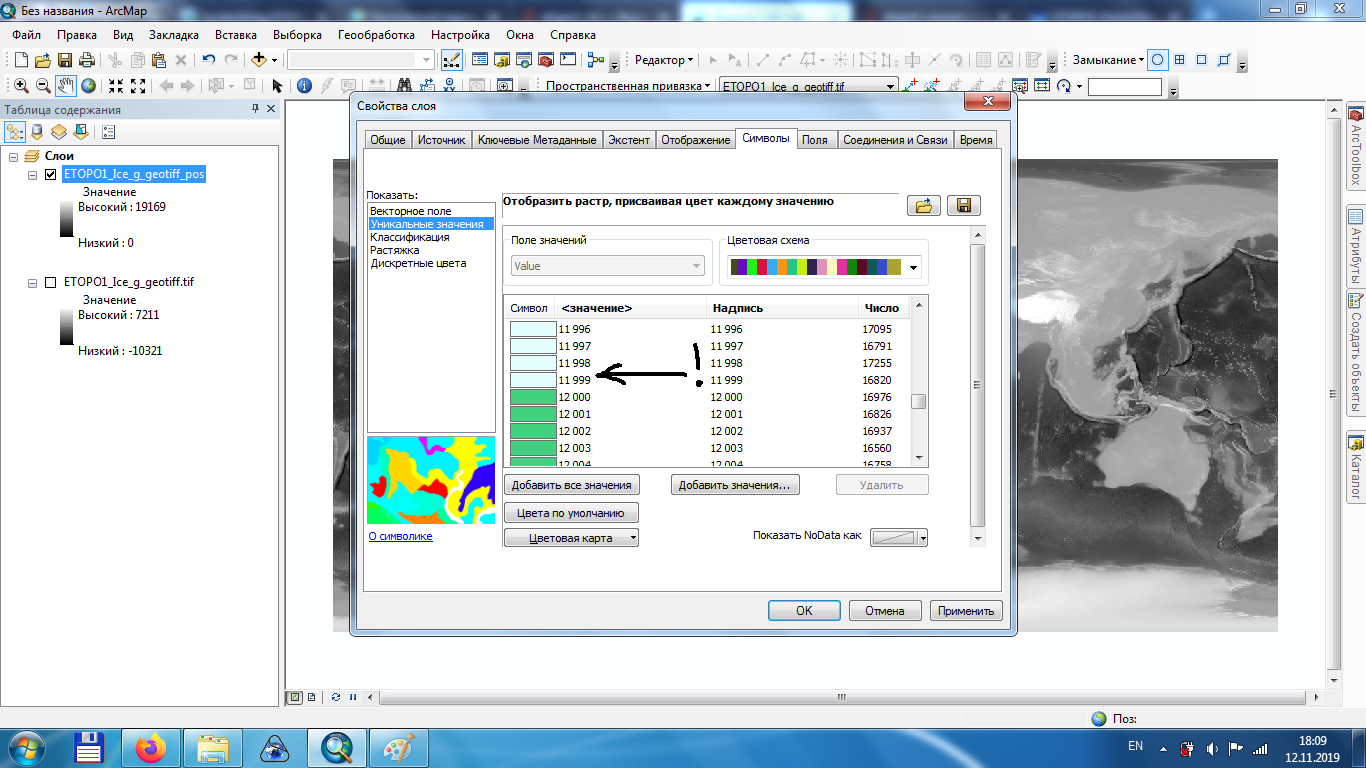Switch to List By Source view
This screenshot has width=1366, height=768.
(x=37, y=131)
